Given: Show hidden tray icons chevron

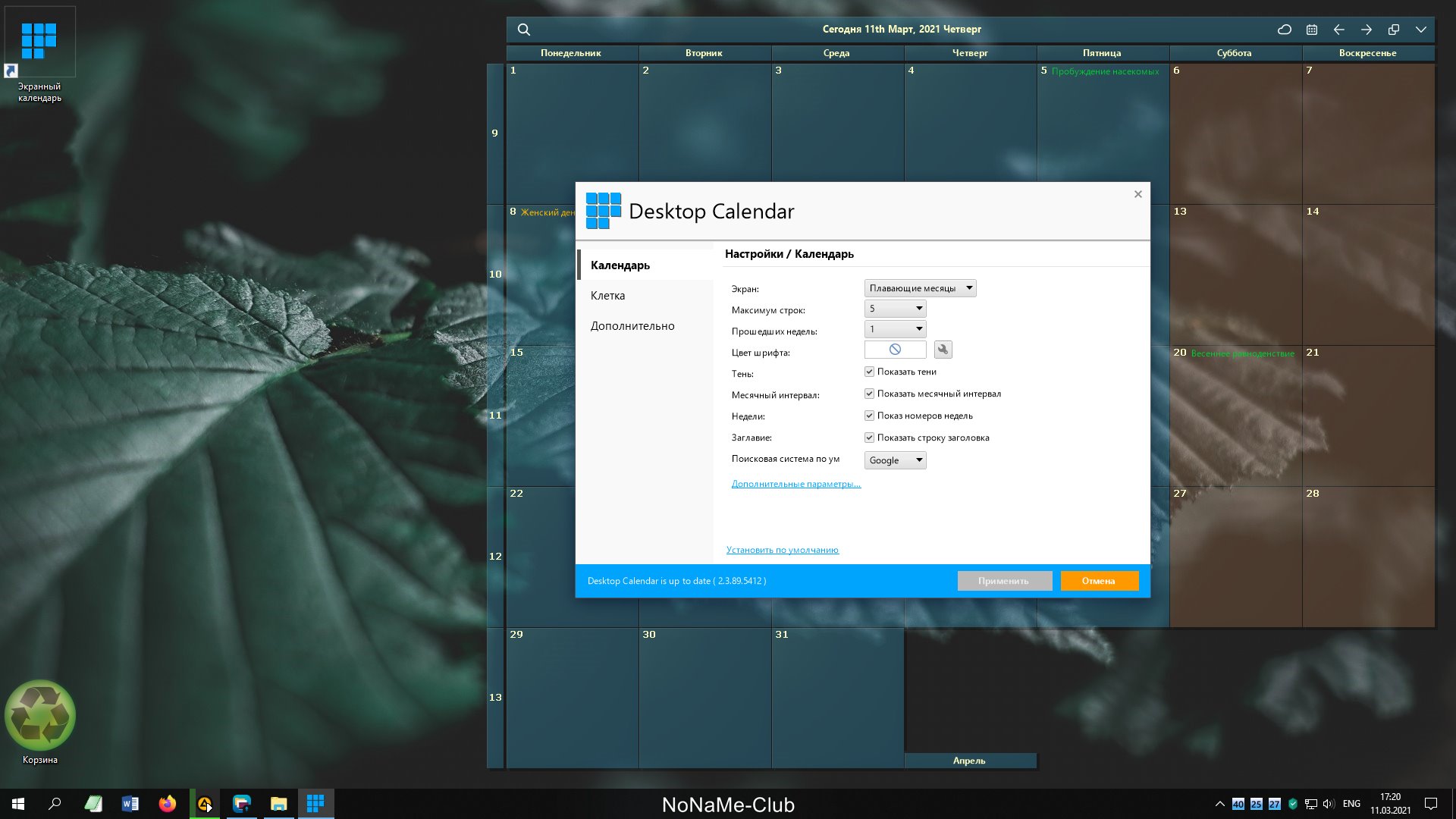Looking at the screenshot, I should coord(1219,804).
